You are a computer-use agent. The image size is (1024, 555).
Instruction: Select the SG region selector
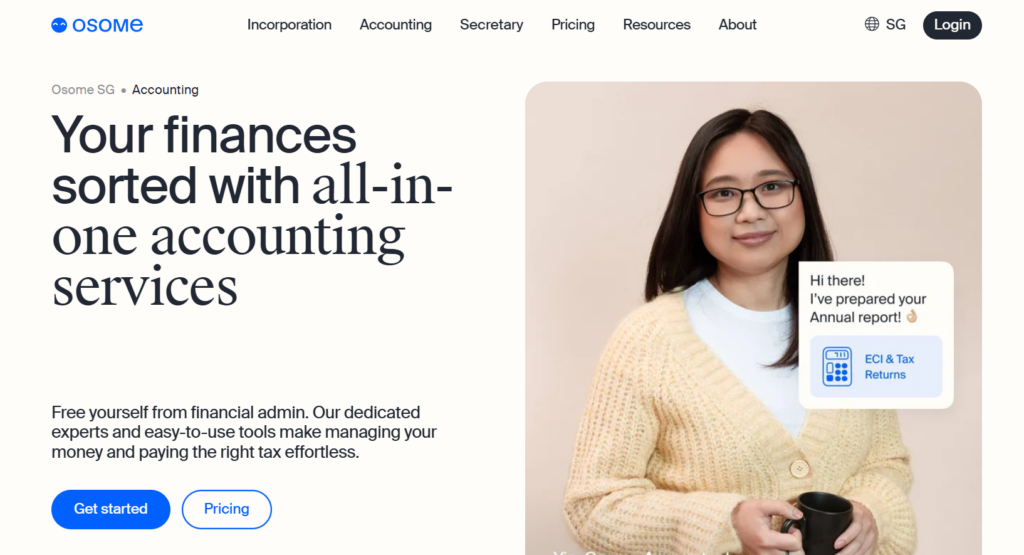point(885,25)
